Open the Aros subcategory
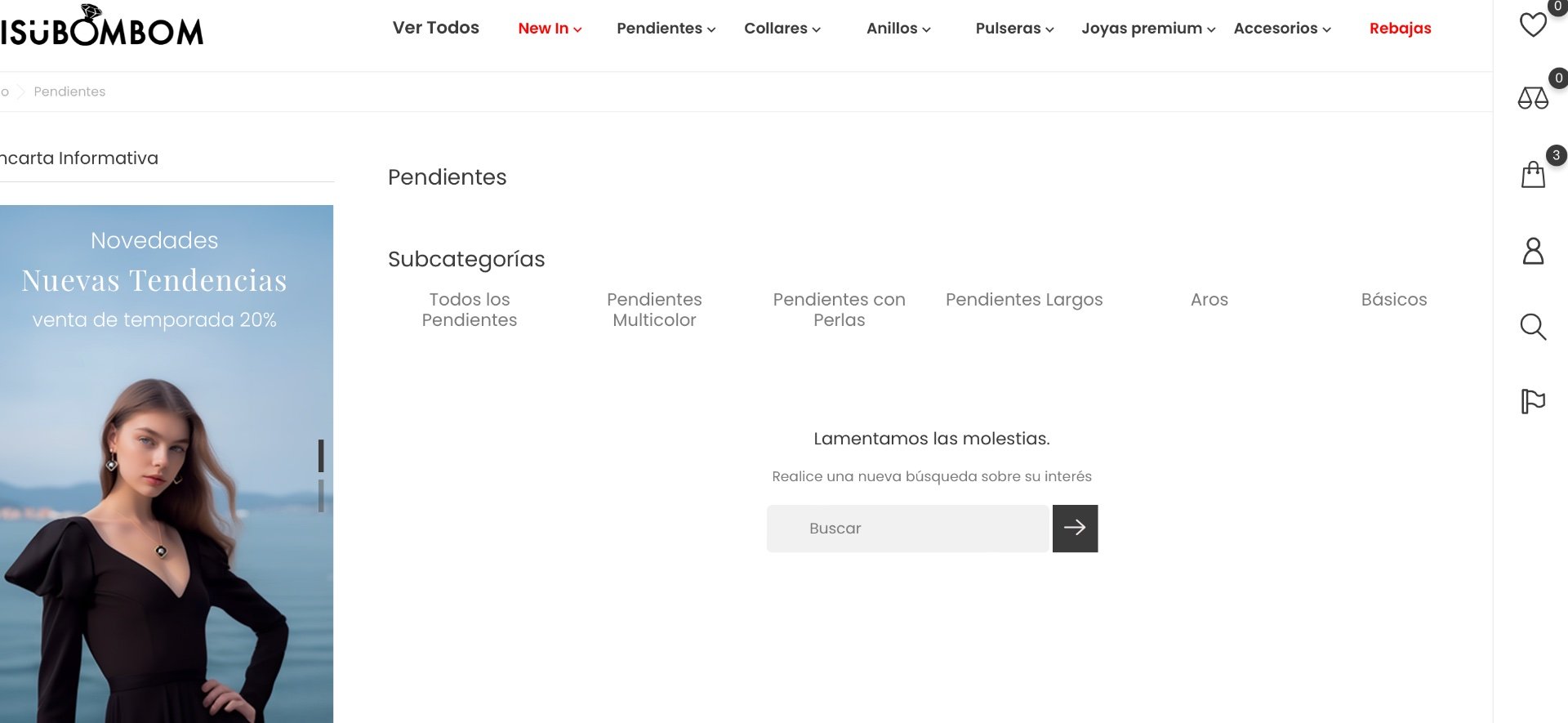Image resolution: width=1568 pixels, height=723 pixels. (x=1209, y=300)
